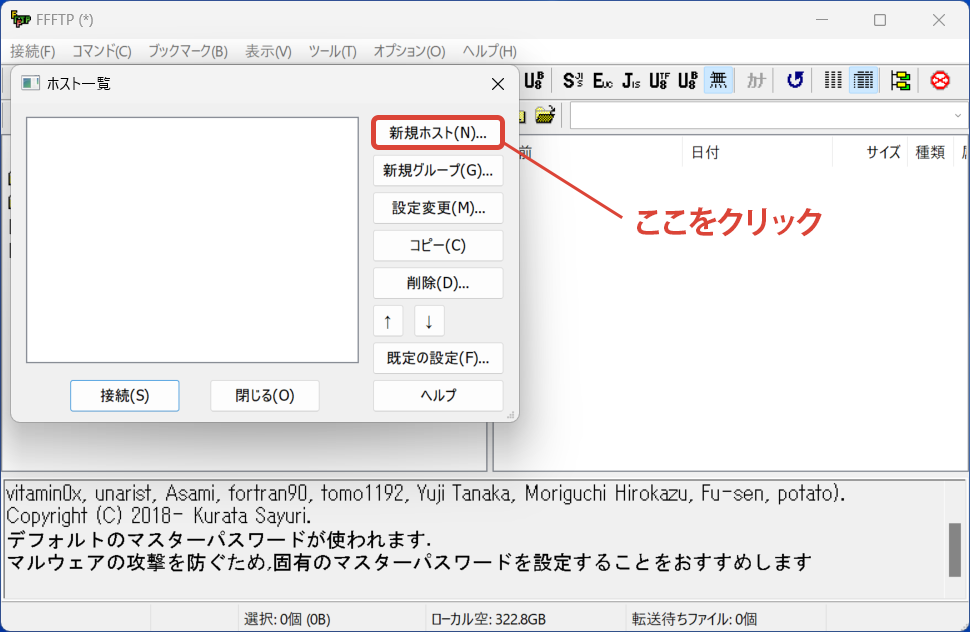Click the red abort transfer icon
The image size is (970, 632).
pos(940,80)
